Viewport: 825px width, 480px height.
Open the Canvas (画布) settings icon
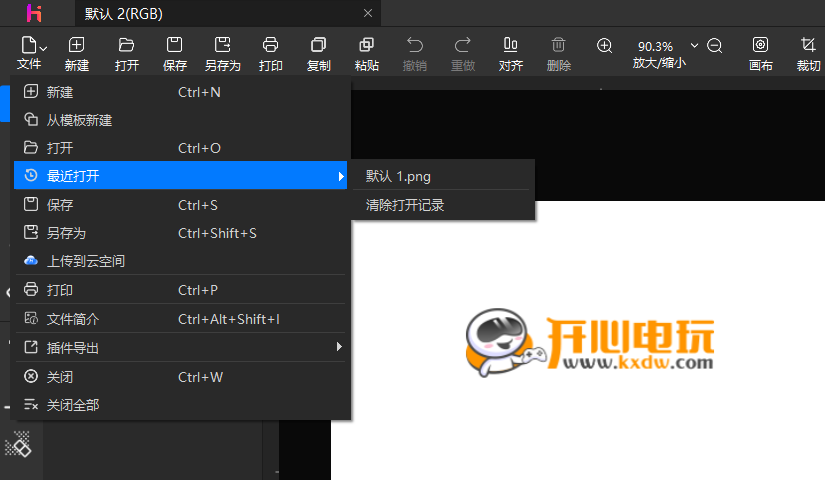760,45
